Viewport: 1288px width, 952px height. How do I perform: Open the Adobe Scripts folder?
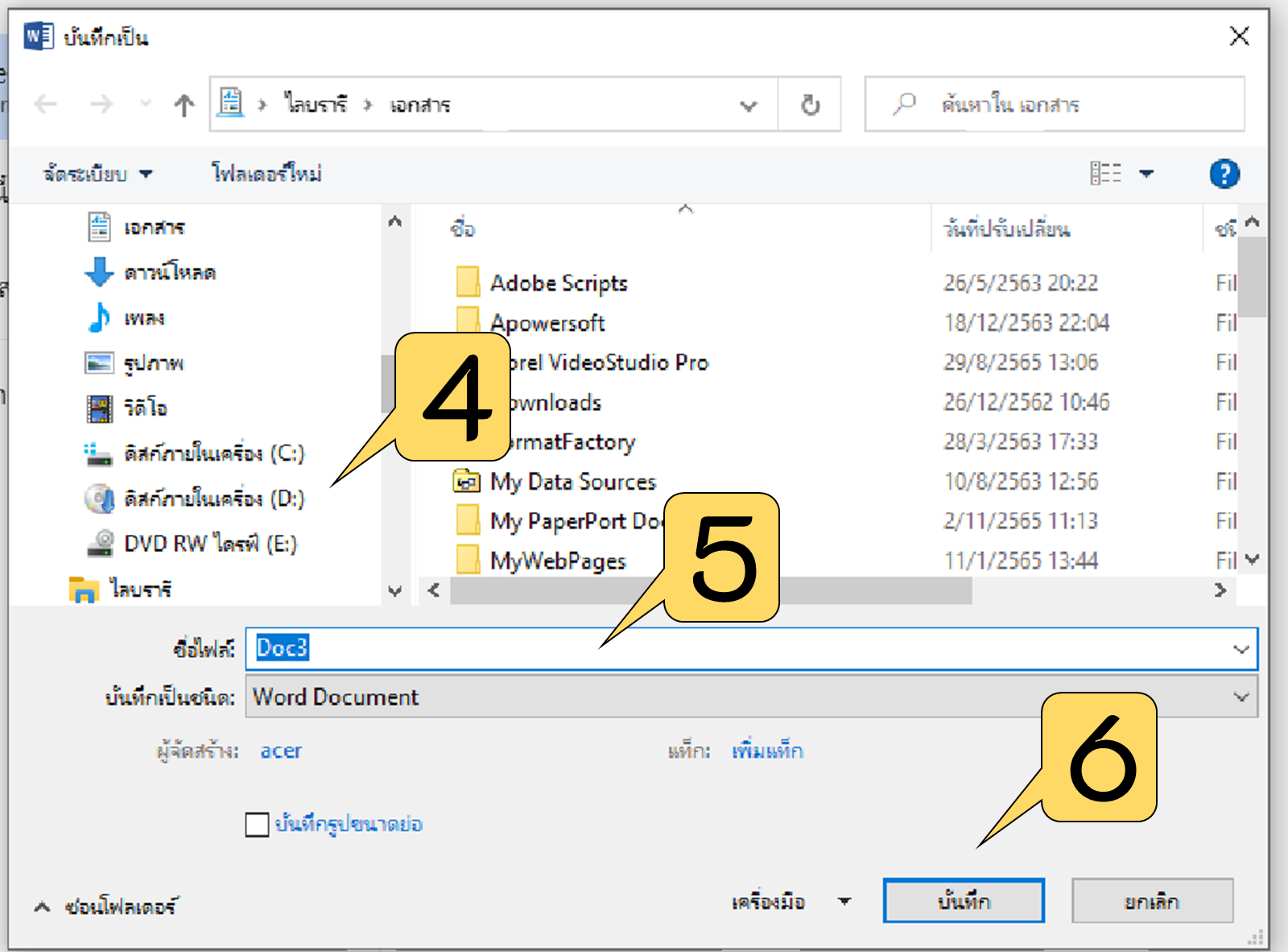tap(558, 284)
